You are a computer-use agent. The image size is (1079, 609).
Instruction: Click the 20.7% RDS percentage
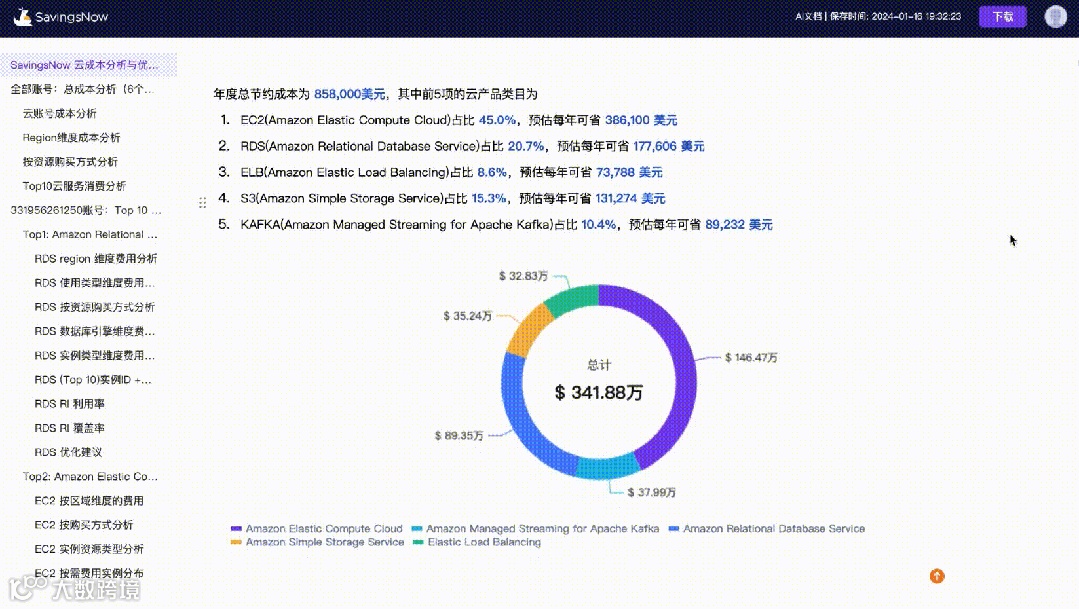click(x=526, y=146)
